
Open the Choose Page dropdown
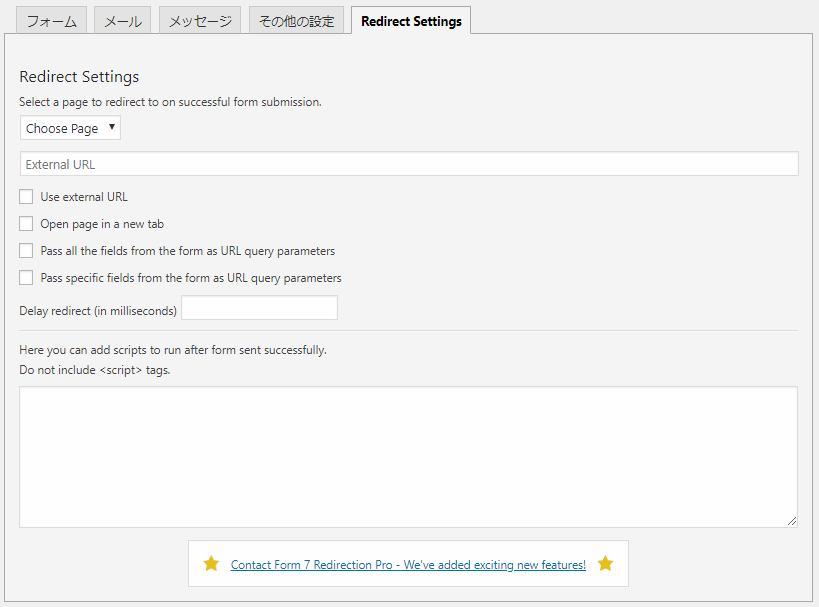[70, 128]
